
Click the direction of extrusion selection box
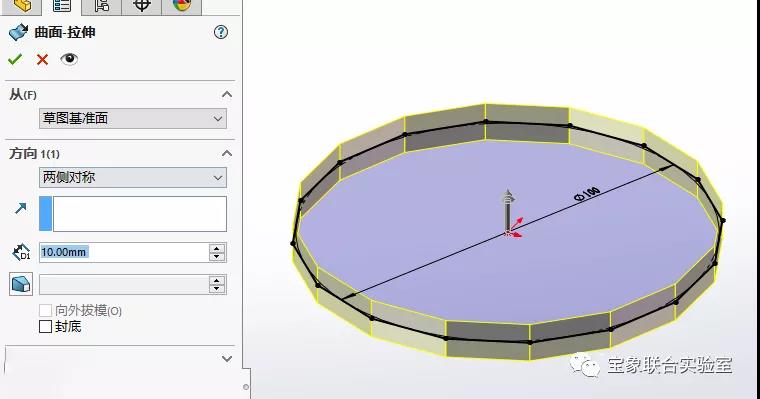[133, 214]
